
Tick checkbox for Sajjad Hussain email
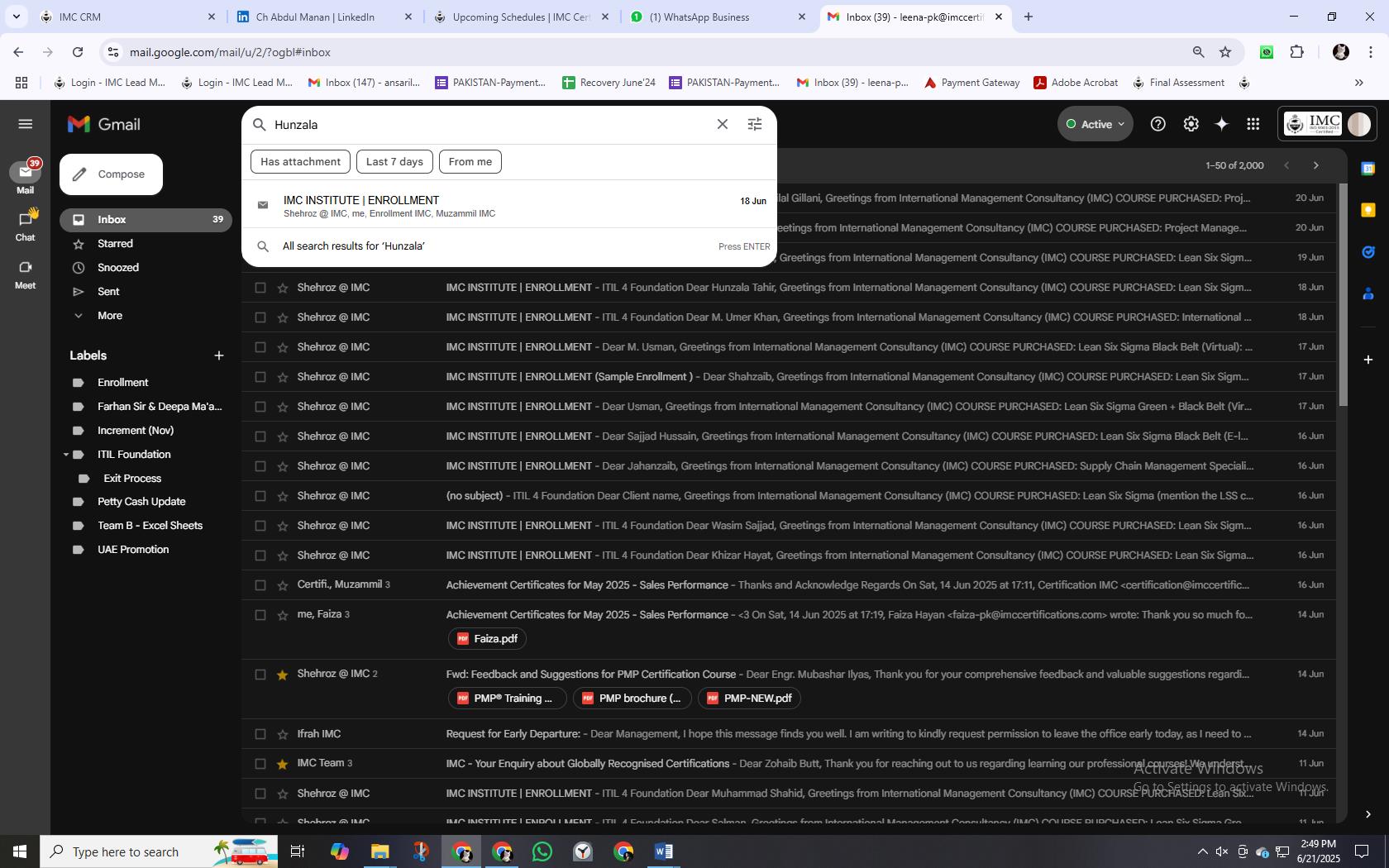pyautogui.click(x=260, y=436)
